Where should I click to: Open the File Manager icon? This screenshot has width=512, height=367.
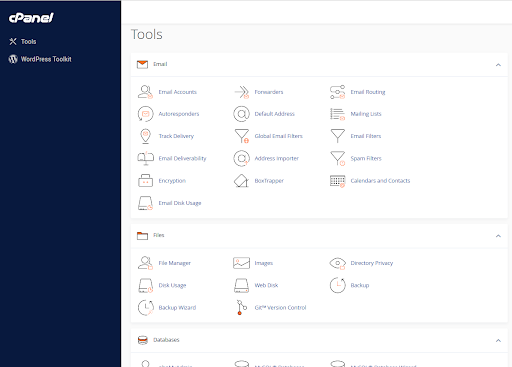click(145, 263)
